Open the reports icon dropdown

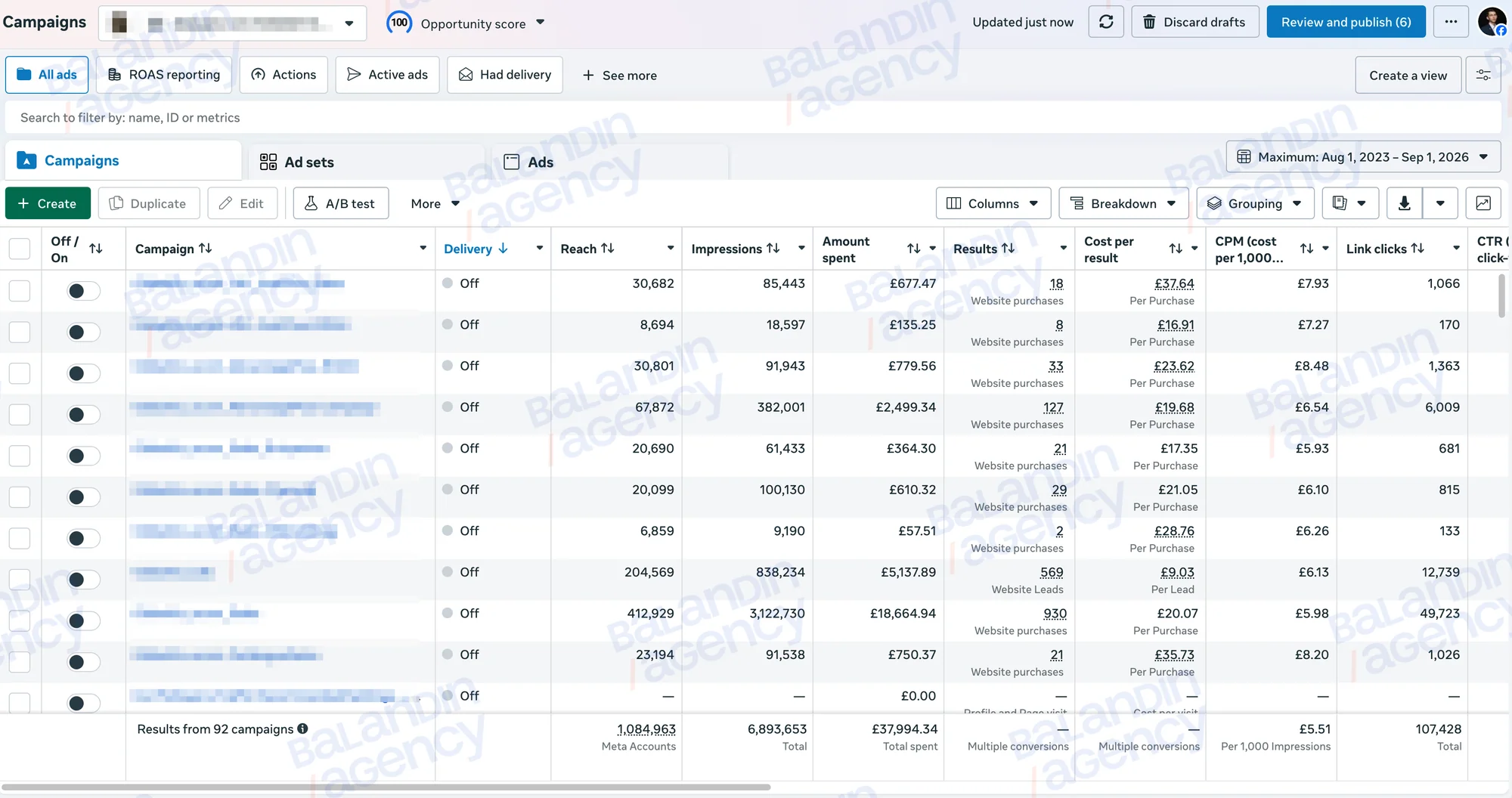point(1350,203)
